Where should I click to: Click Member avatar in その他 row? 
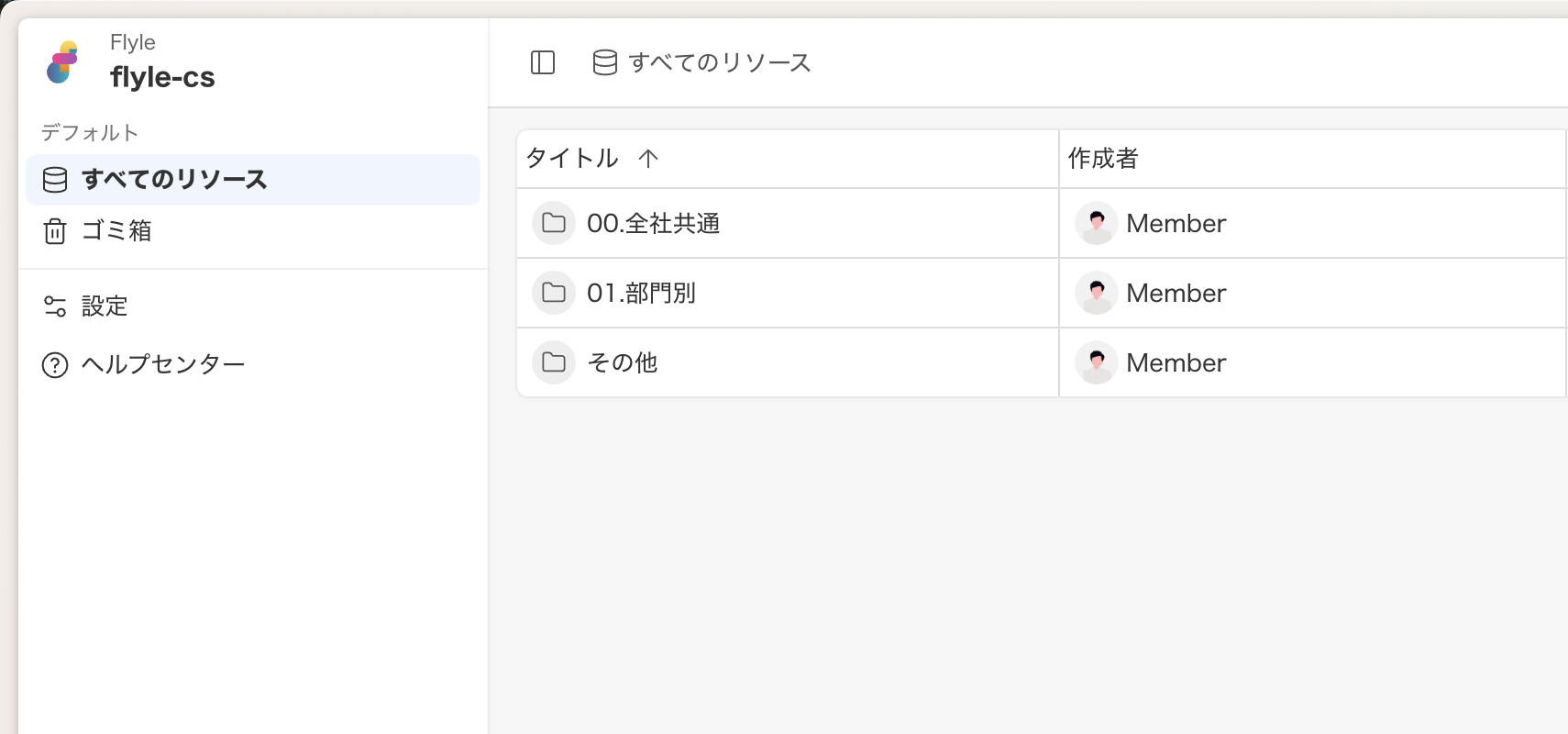point(1097,362)
